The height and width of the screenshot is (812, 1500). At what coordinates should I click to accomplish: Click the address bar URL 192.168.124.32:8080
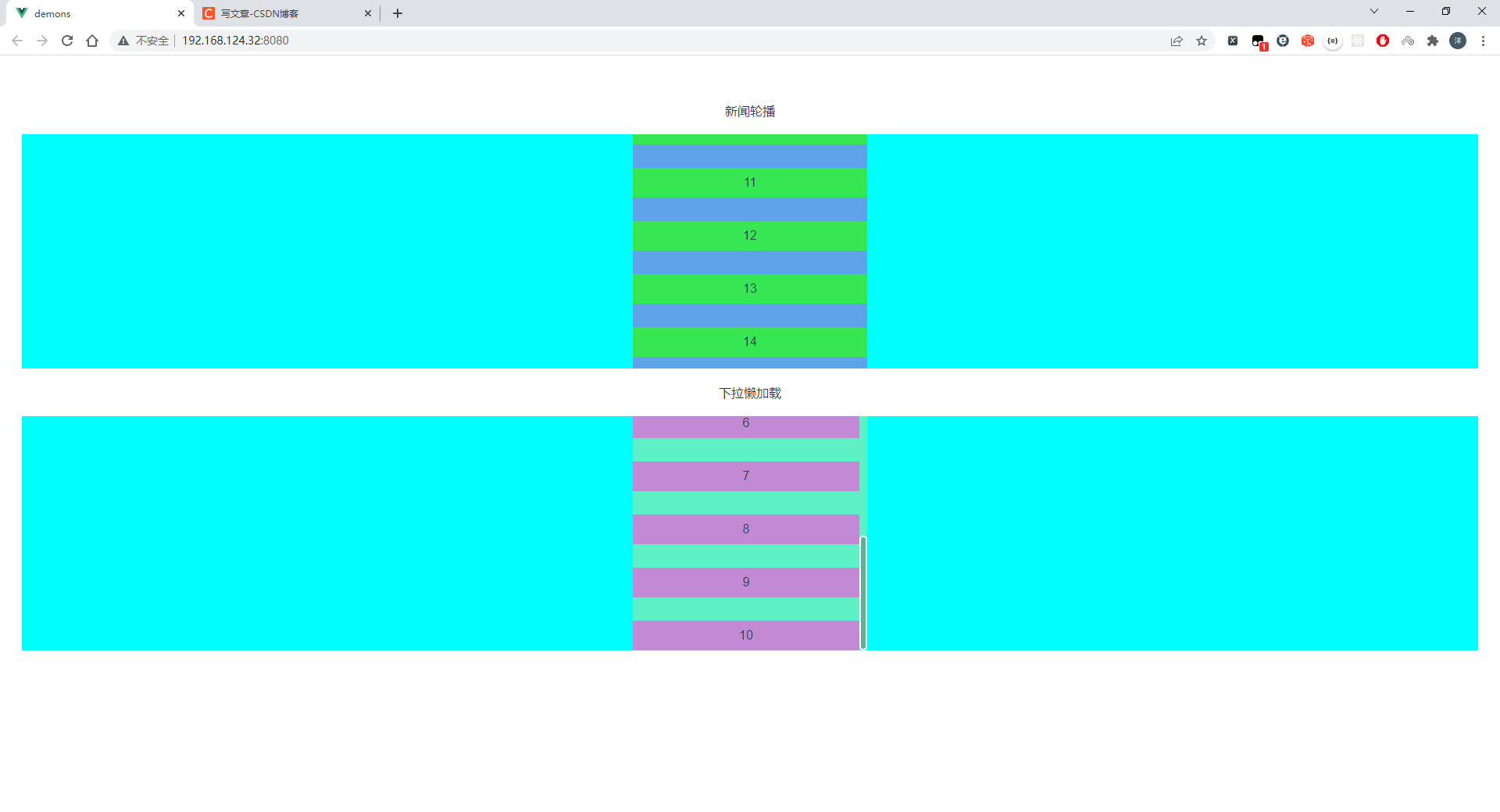pos(235,41)
